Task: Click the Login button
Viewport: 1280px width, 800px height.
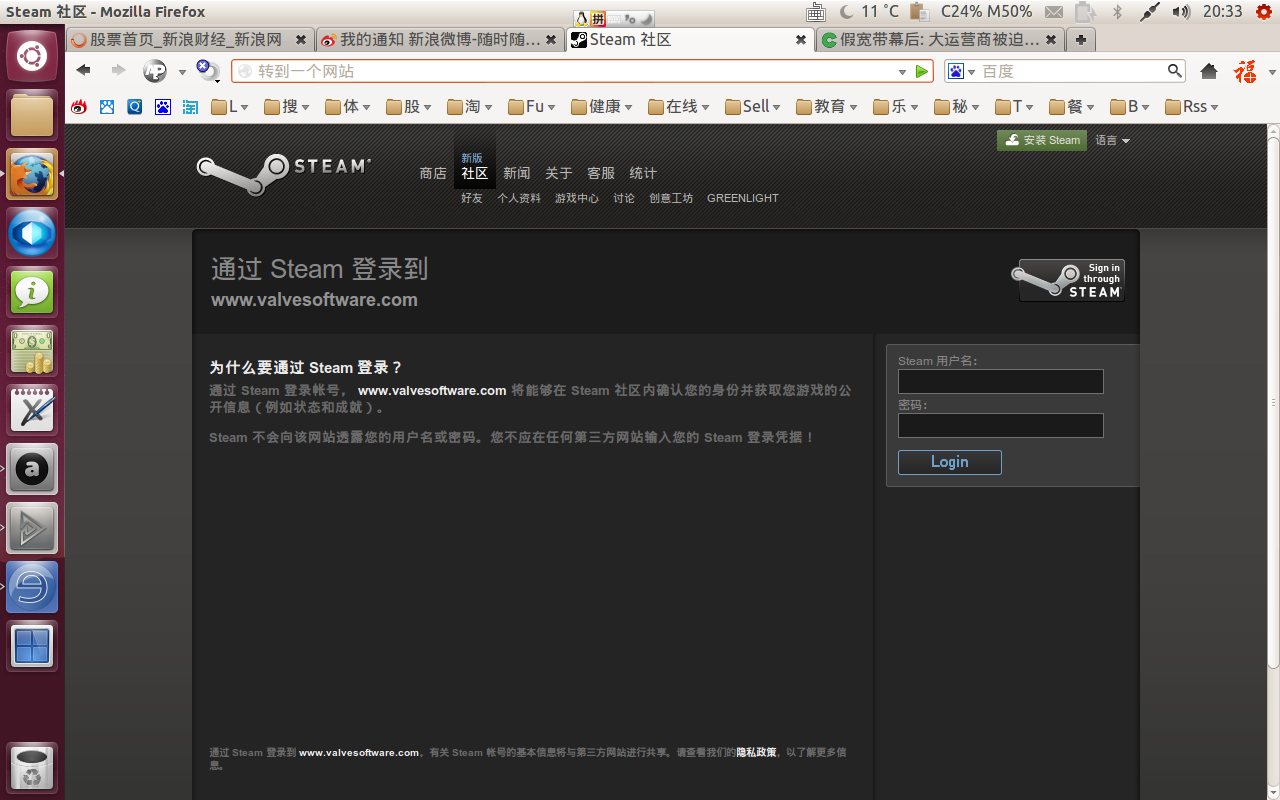Action: tap(950, 462)
